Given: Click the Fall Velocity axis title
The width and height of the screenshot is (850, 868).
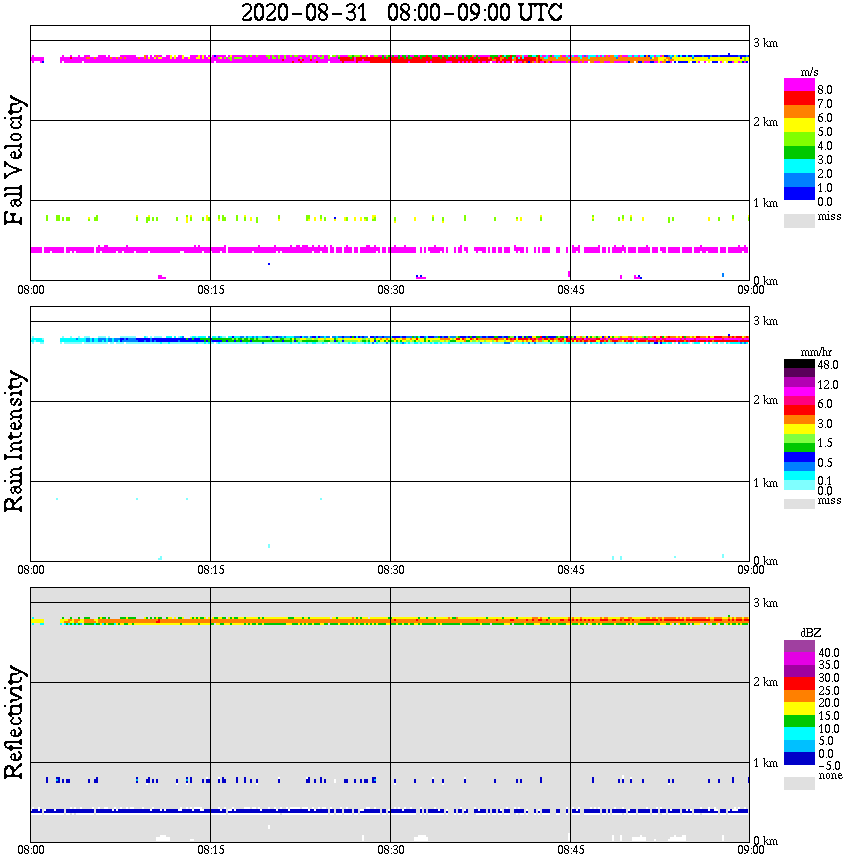Looking at the screenshot, I should click(14, 160).
